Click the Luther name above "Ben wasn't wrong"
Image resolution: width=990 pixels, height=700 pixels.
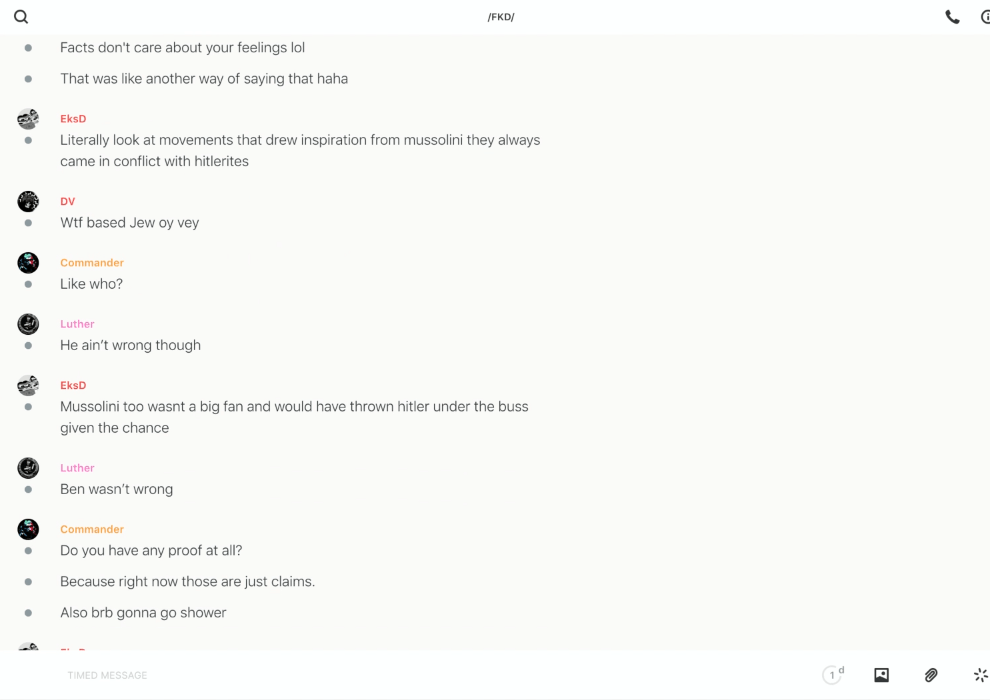pos(77,468)
